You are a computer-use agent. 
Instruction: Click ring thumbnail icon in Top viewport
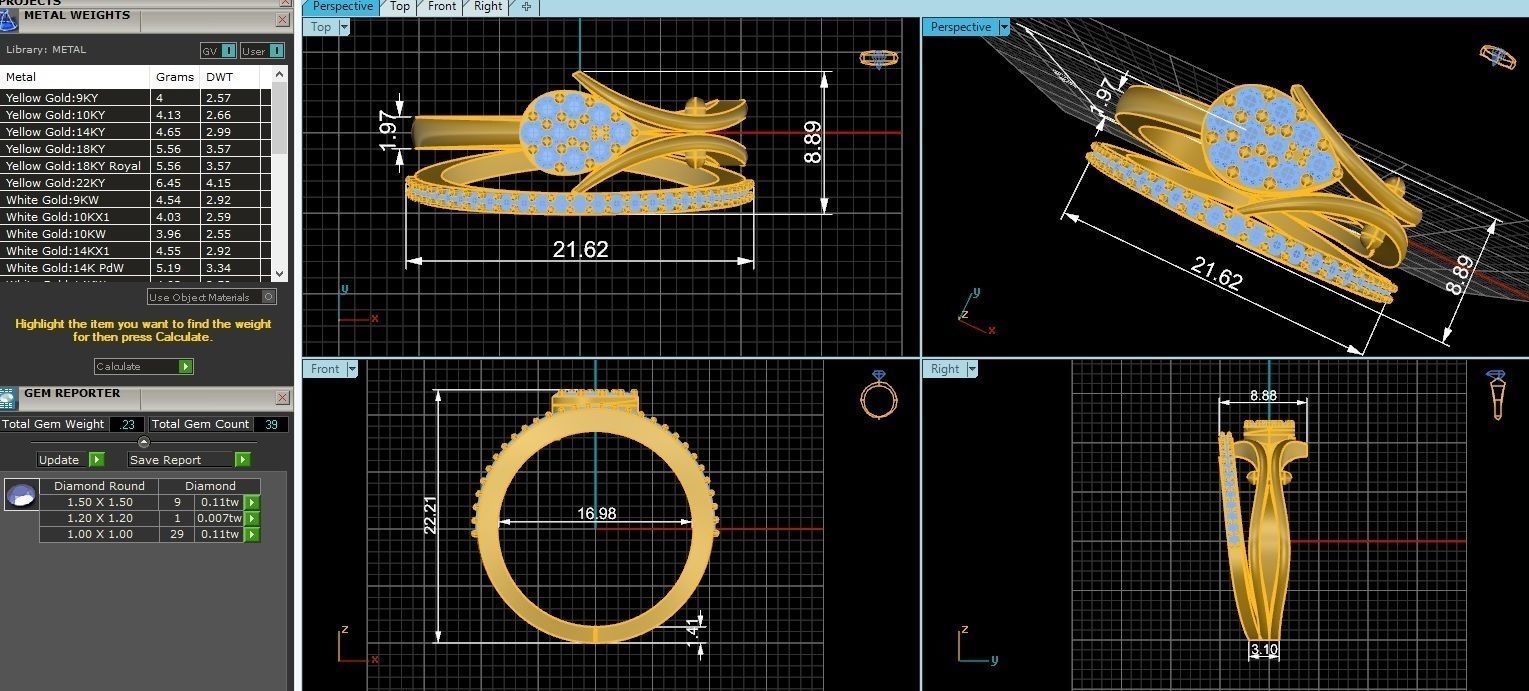coord(879,59)
